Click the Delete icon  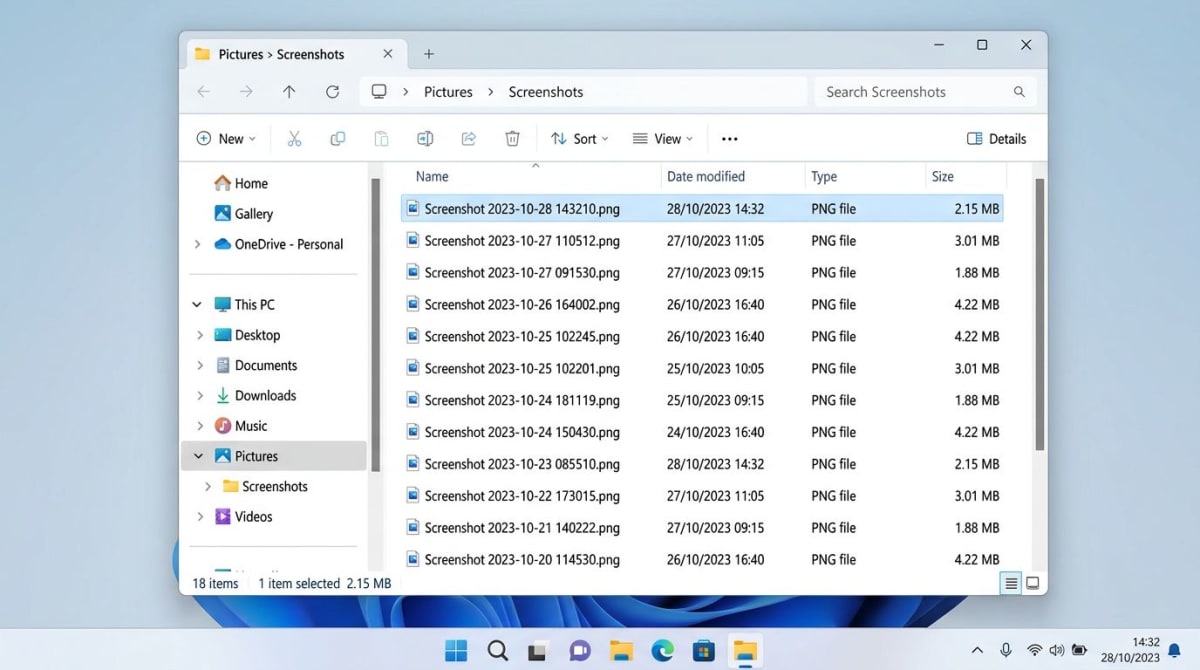pyautogui.click(x=512, y=138)
